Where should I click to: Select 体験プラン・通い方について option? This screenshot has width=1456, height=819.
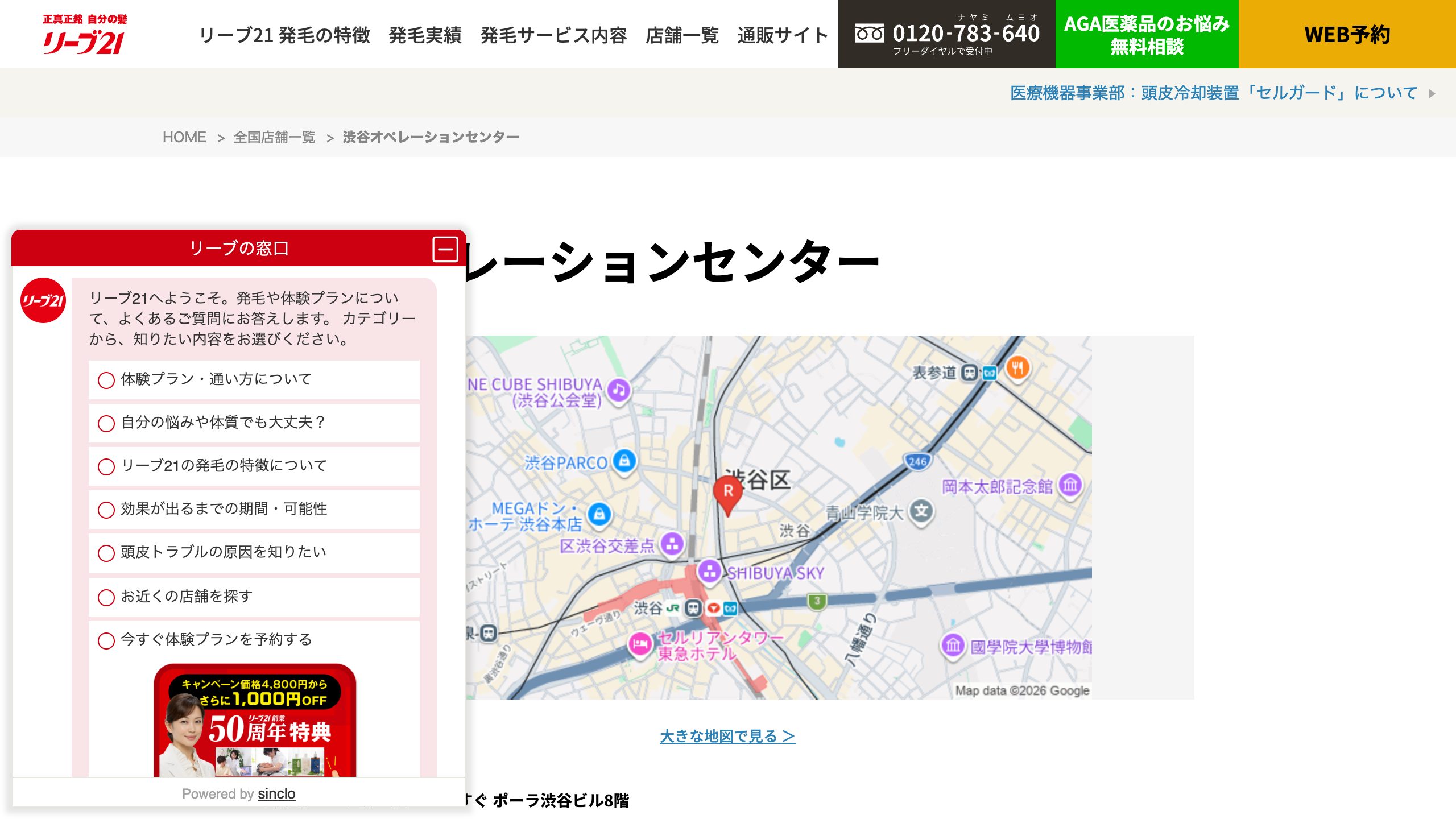254,379
